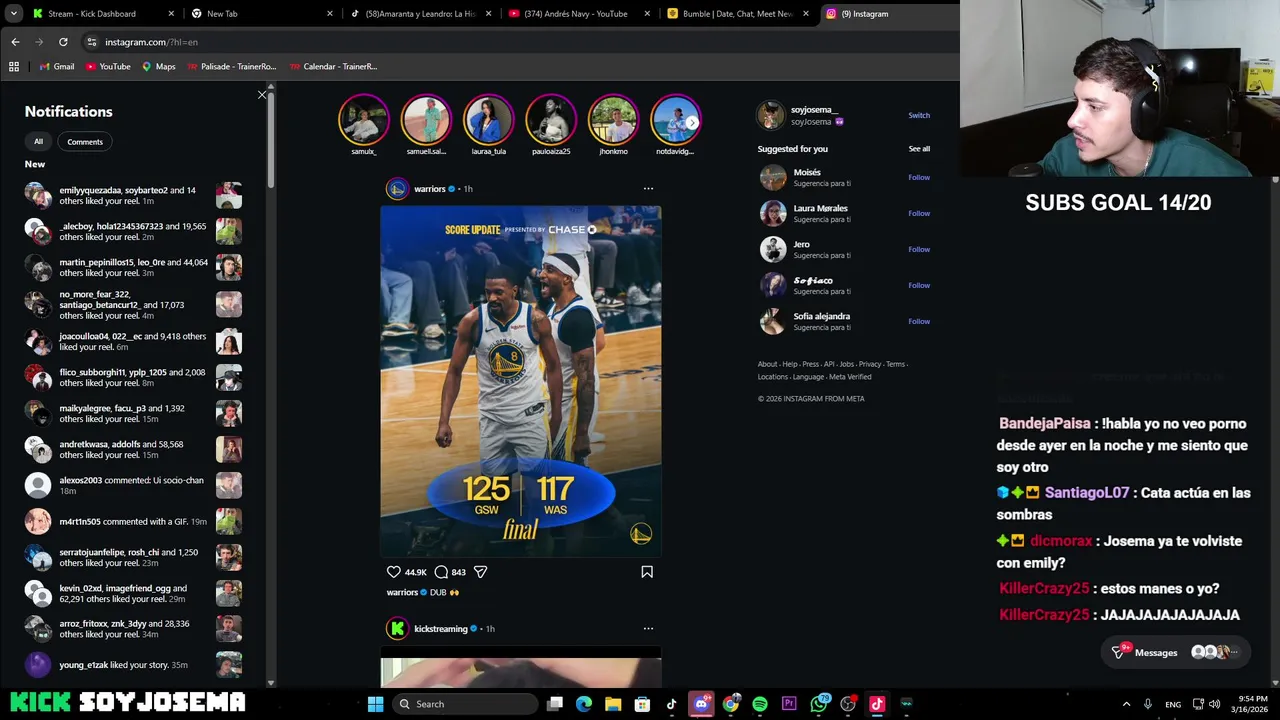Open the Maps bookmark
The width and height of the screenshot is (1280, 720).
[x=159, y=66]
